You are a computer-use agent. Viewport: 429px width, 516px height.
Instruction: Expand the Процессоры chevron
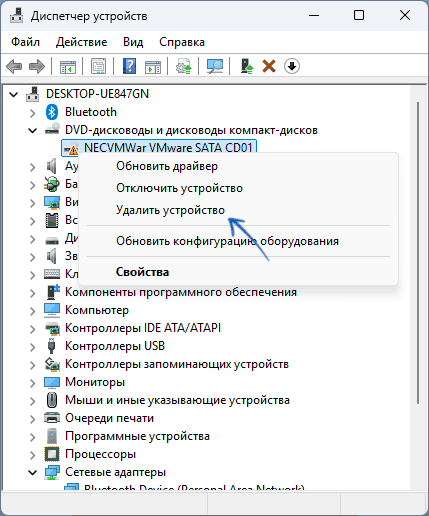tap(32, 455)
